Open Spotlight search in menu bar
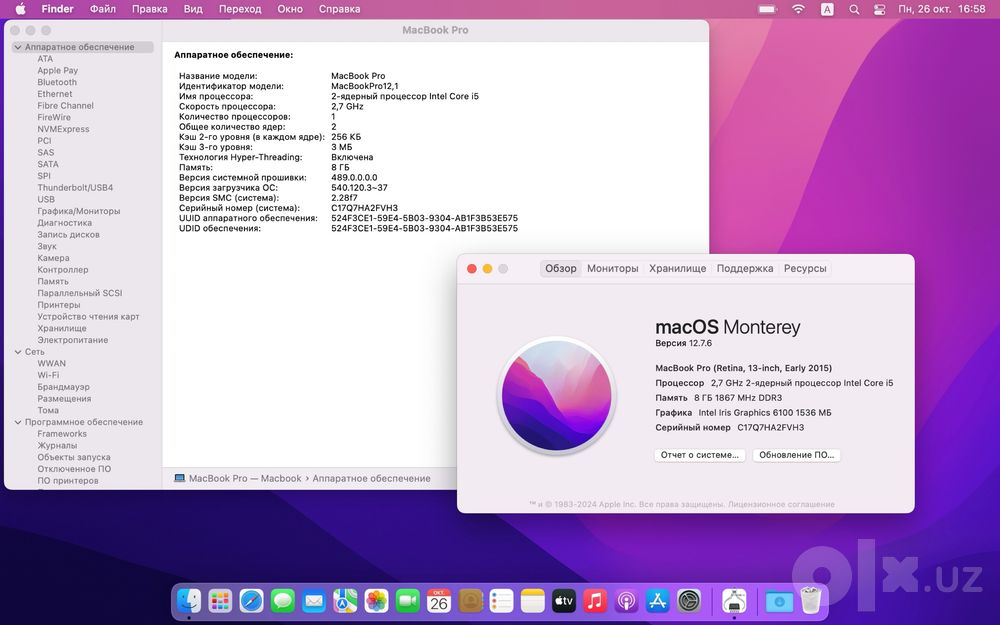The image size is (1000, 625). [854, 9]
